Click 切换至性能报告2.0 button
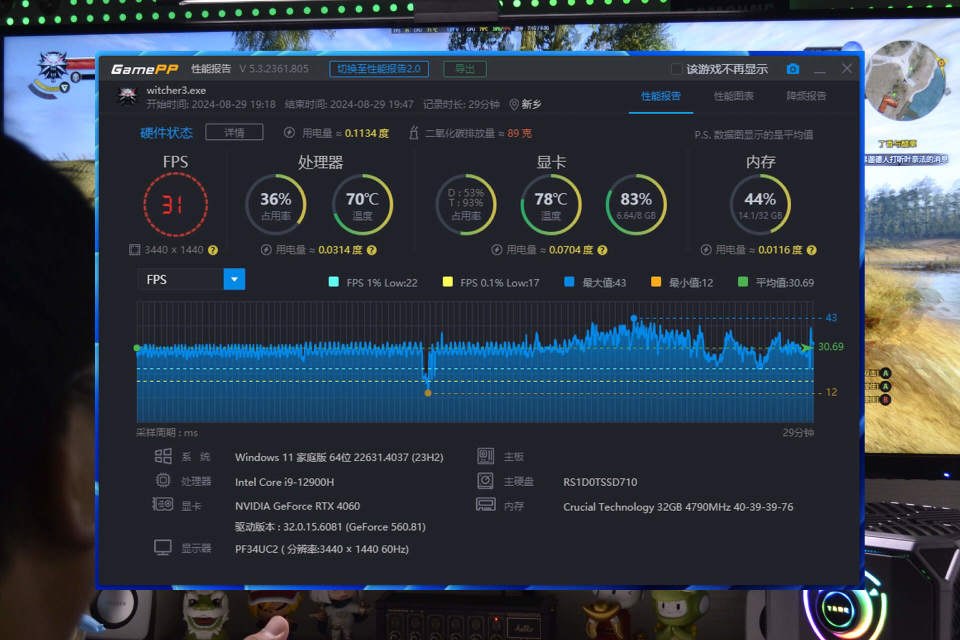Viewport: 960px width, 640px height. (x=379, y=69)
